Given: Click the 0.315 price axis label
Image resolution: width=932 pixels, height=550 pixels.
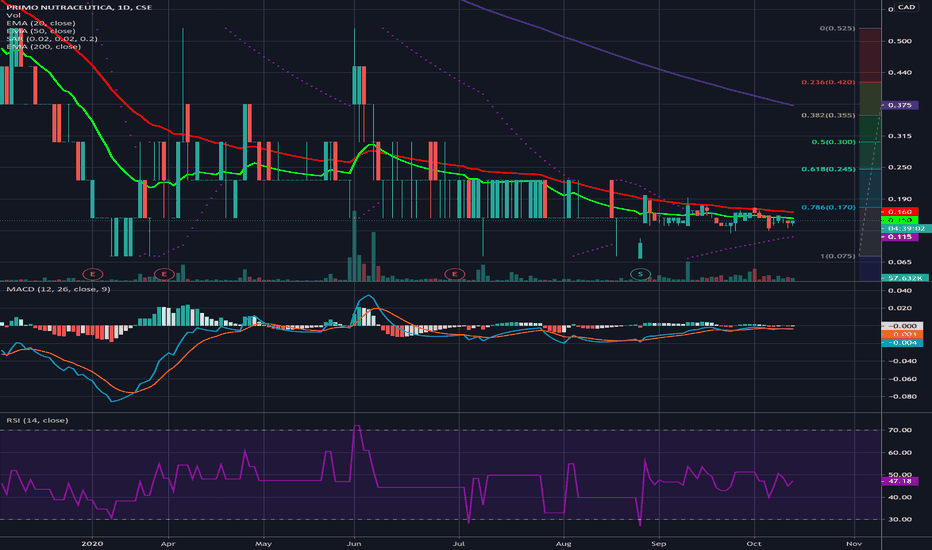Looking at the screenshot, I should [x=899, y=136].
